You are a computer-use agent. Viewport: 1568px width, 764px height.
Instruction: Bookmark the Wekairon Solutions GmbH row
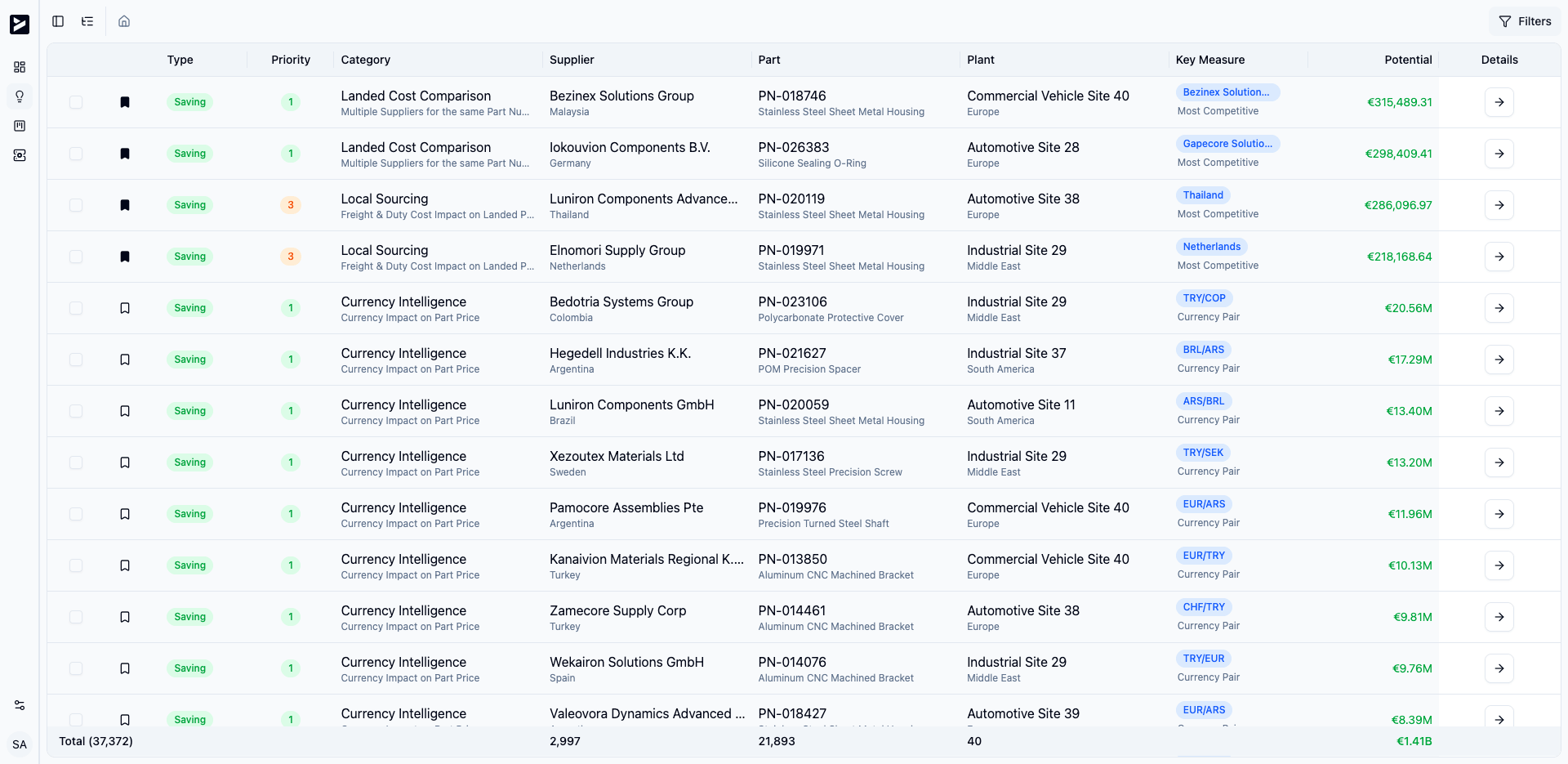tap(125, 668)
